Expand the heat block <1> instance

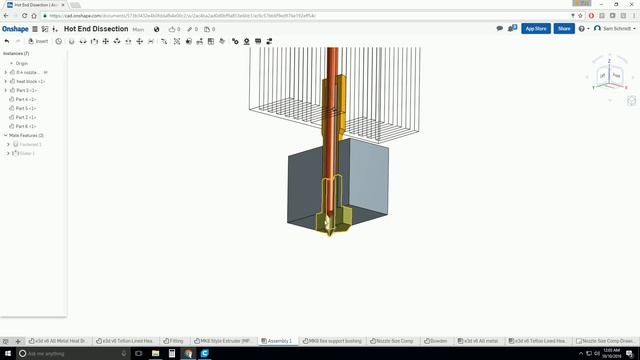click(x=6, y=81)
